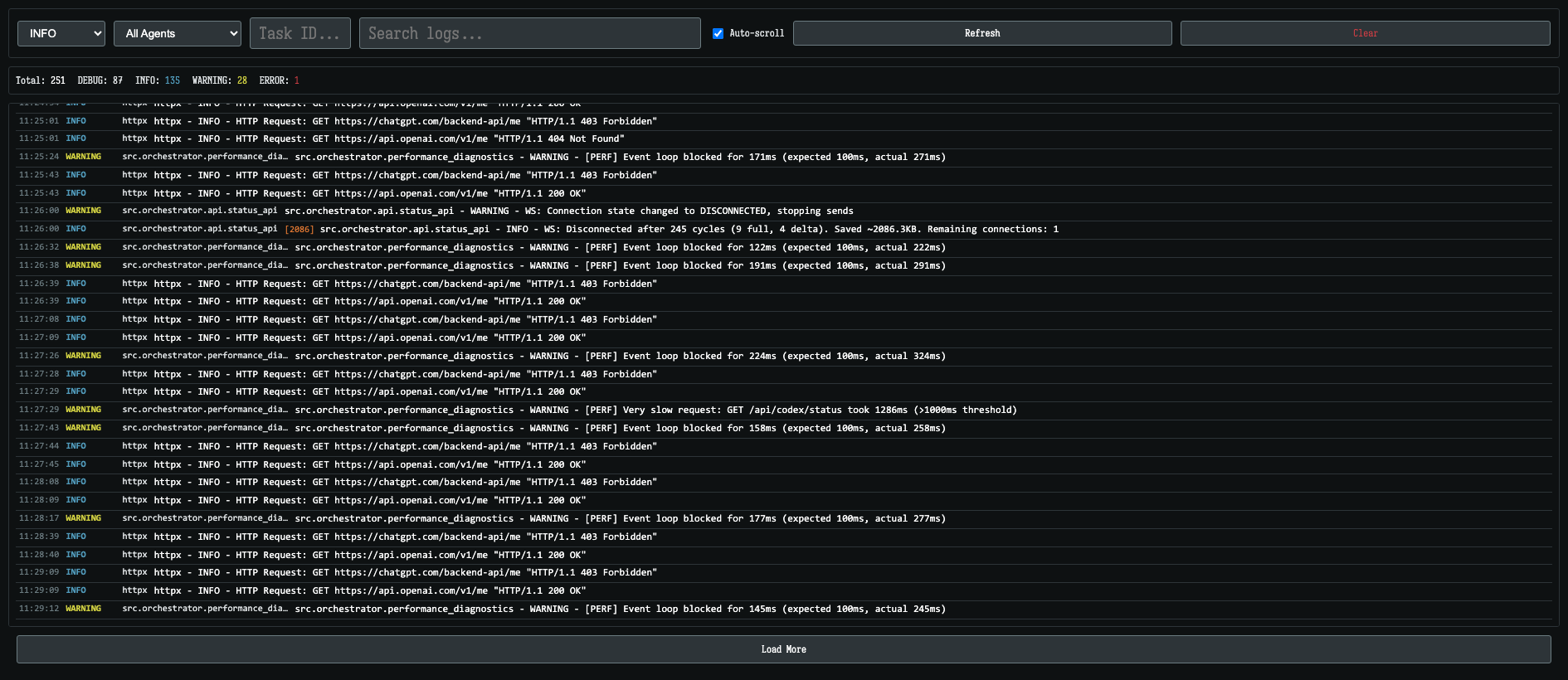This screenshot has width=1568, height=680.
Task: Select the 'Disconnected after 245 cycles' row
Action: point(784,230)
